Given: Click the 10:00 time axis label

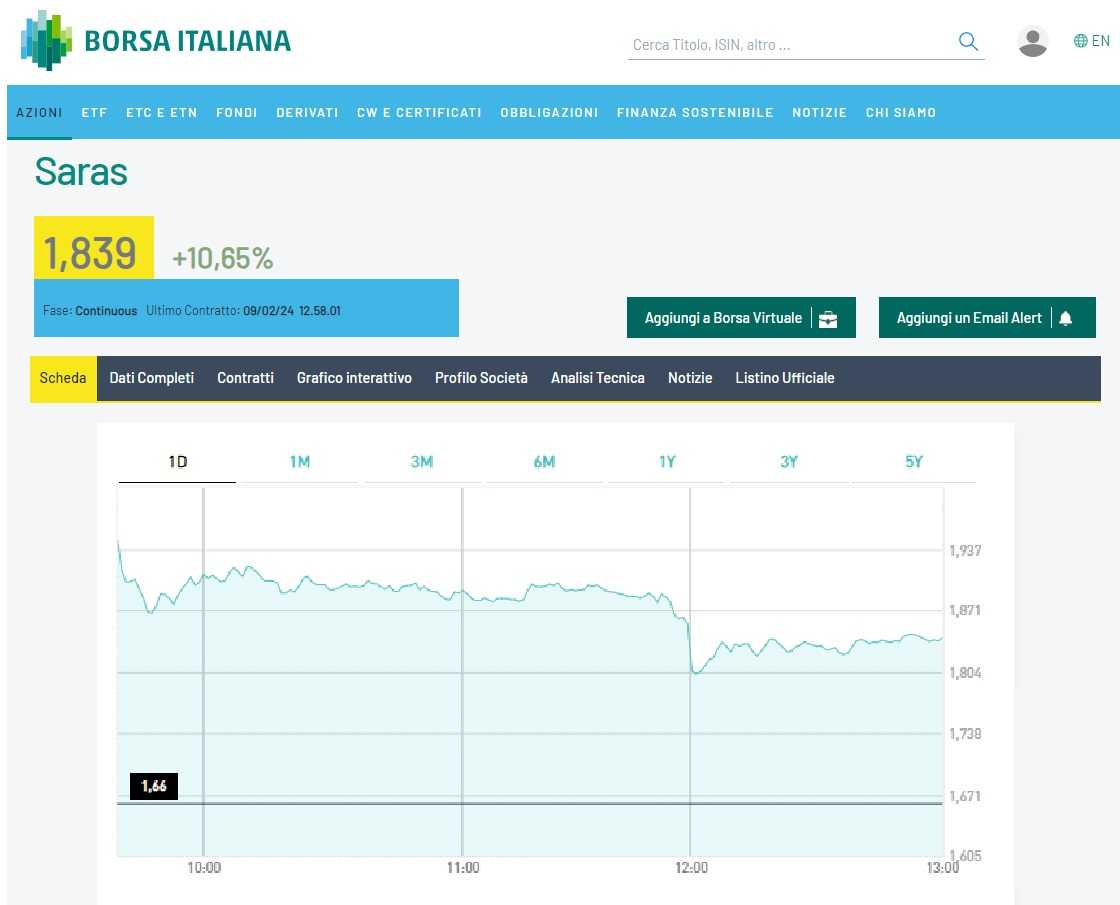Looking at the screenshot, I should click(x=204, y=868).
